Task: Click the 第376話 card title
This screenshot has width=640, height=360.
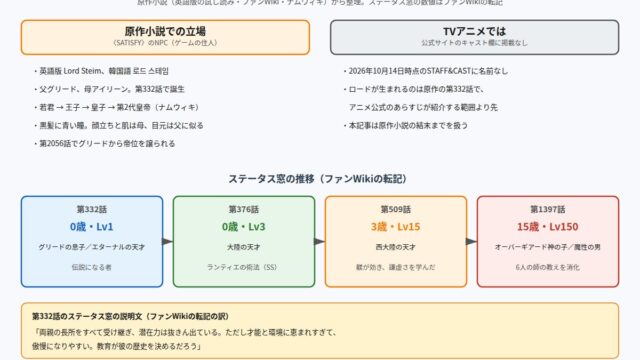Action: pos(244,209)
